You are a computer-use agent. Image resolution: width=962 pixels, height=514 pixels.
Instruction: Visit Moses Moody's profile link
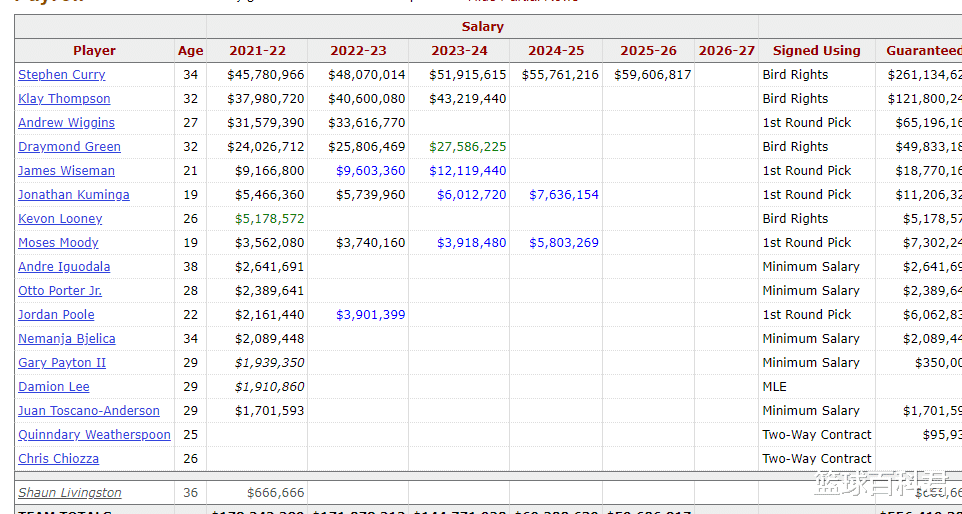(x=58, y=242)
